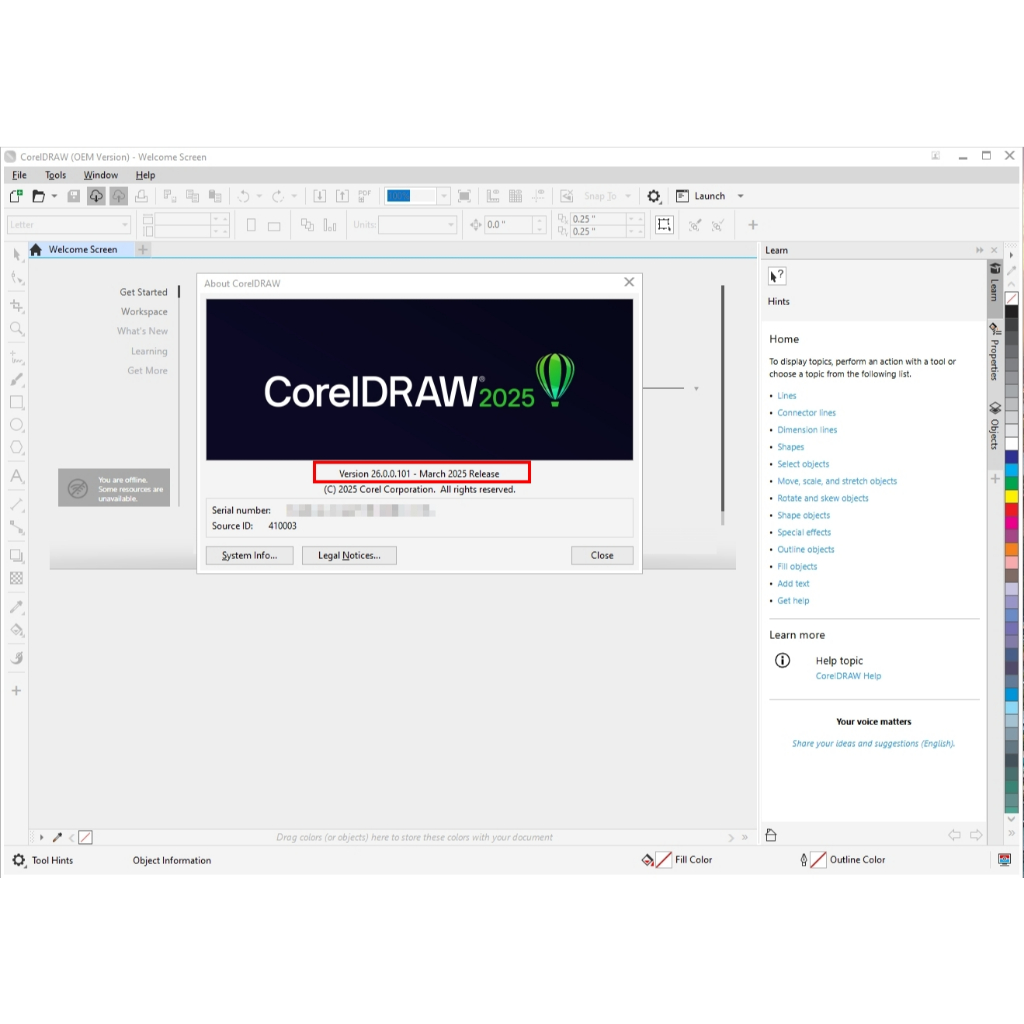Click the Close button in About dialog
The image size is (1024, 1024).
click(602, 555)
